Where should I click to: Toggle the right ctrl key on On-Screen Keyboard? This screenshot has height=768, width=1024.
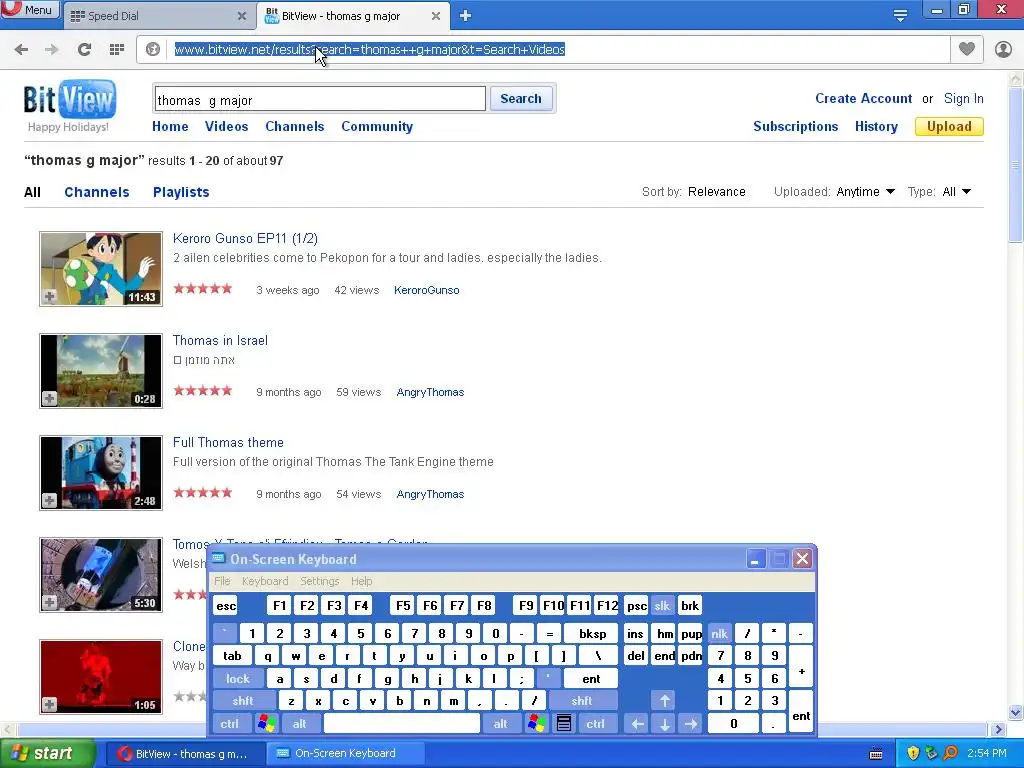(596, 724)
